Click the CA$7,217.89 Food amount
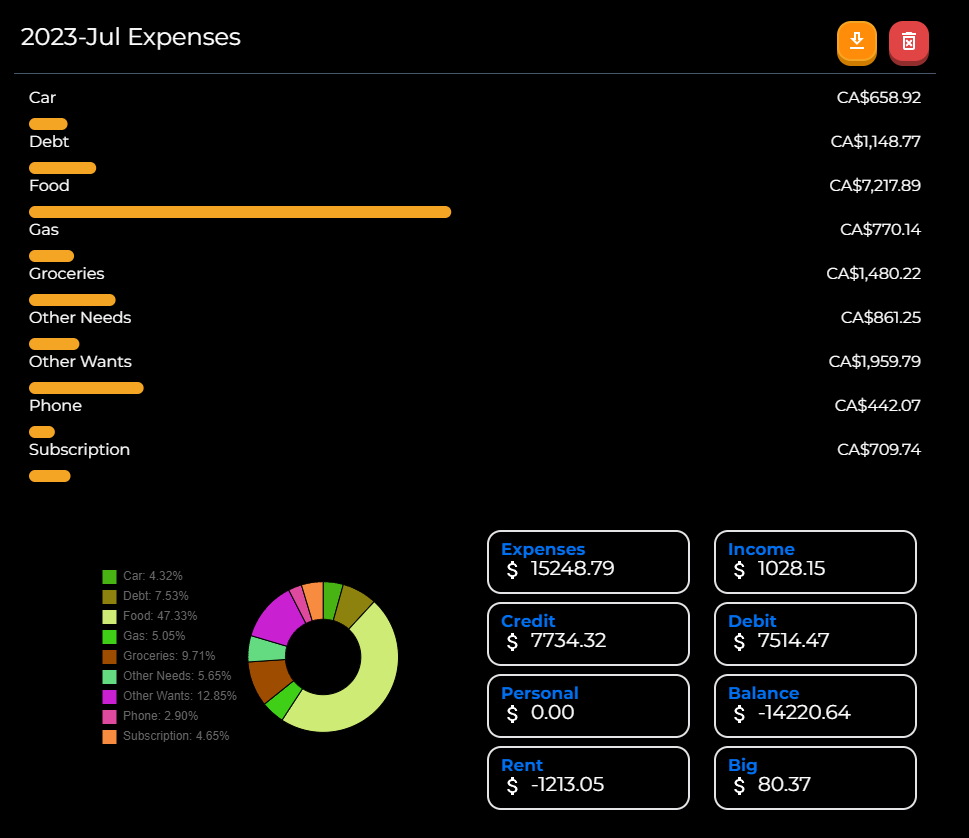Viewport: 969px width, 838px height. 874,185
